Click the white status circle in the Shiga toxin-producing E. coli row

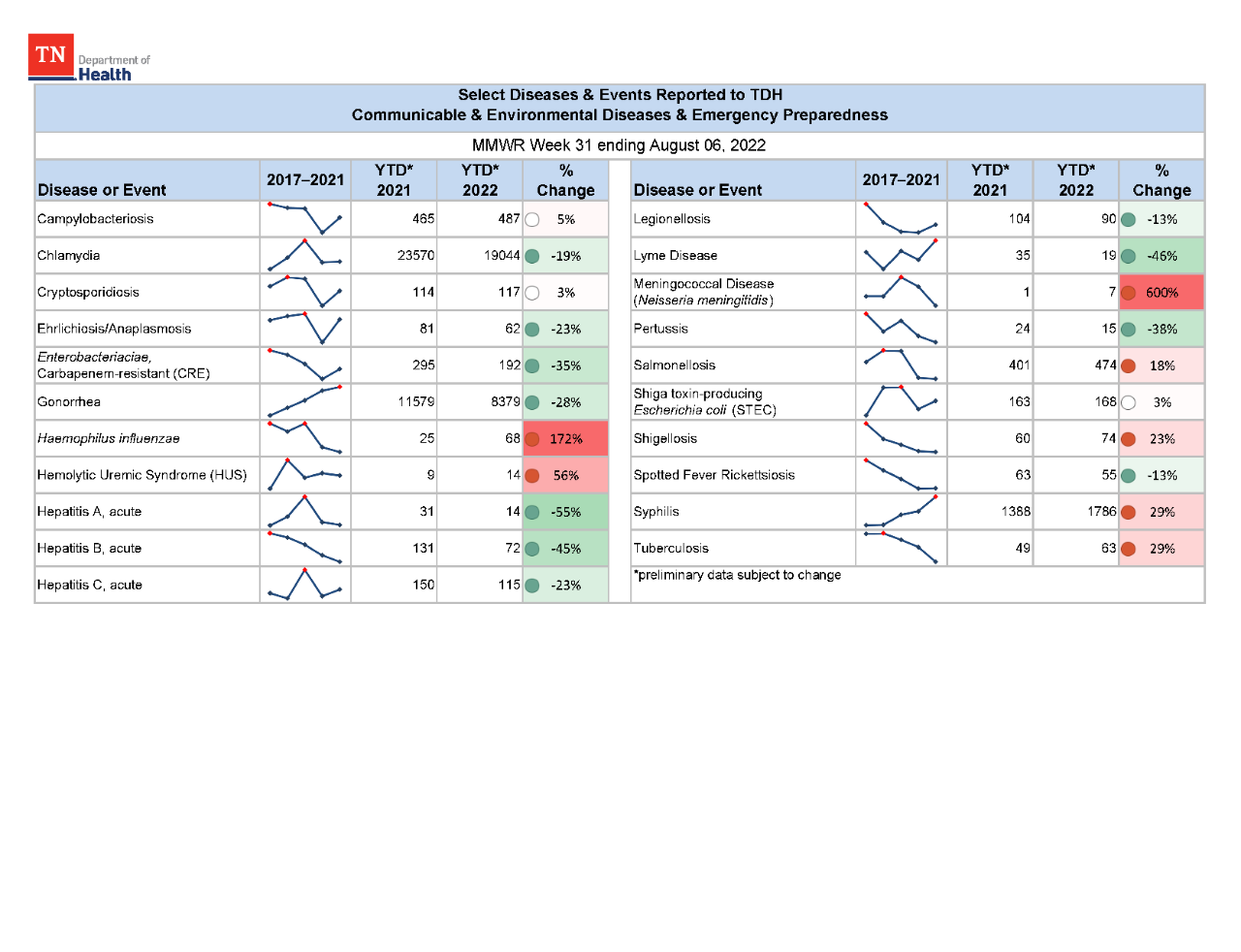(1129, 402)
